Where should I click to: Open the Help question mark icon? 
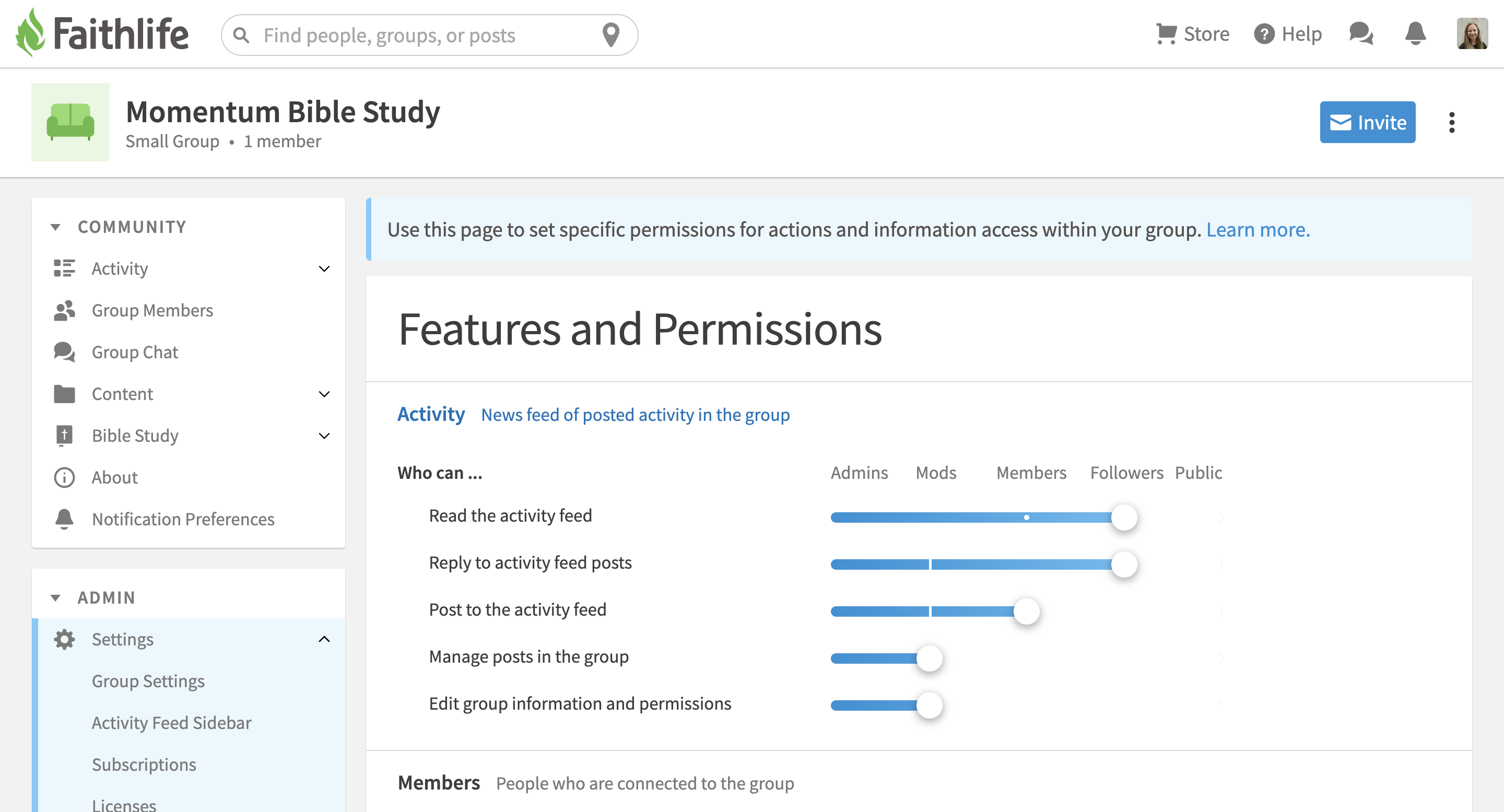(x=1264, y=34)
